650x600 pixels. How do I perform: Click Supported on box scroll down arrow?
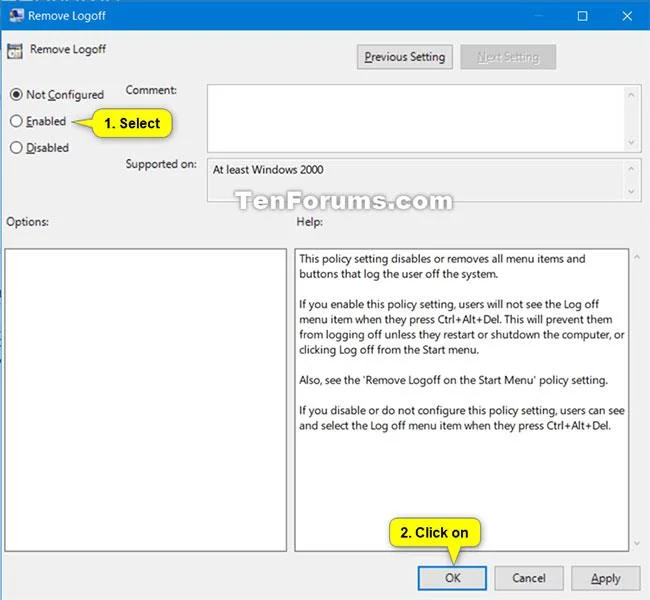click(631, 191)
